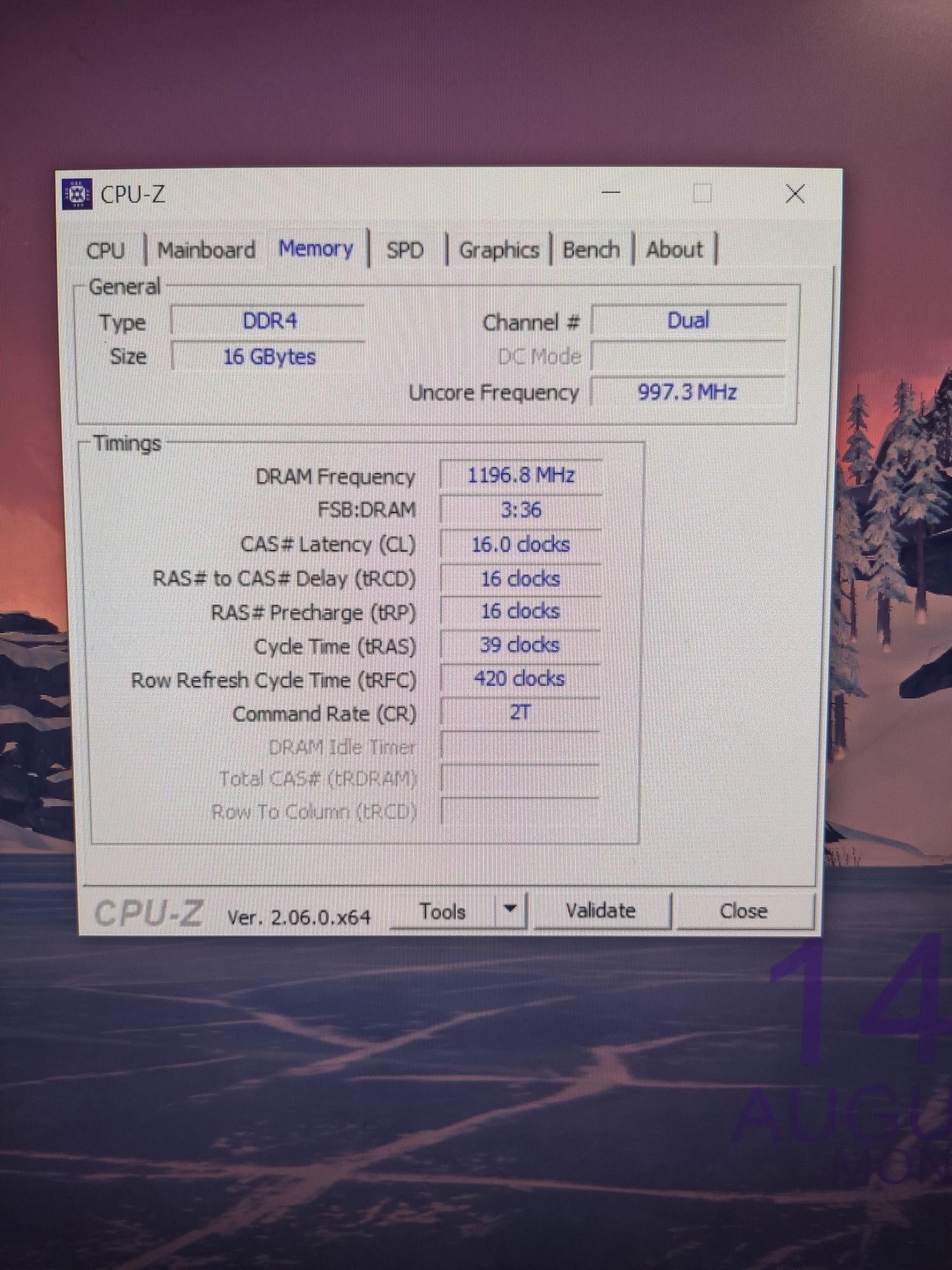Viewport: 952px width, 1270px height.
Task: Click the Ver. 2.06.0.x64 version text
Action: (x=299, y=917)
